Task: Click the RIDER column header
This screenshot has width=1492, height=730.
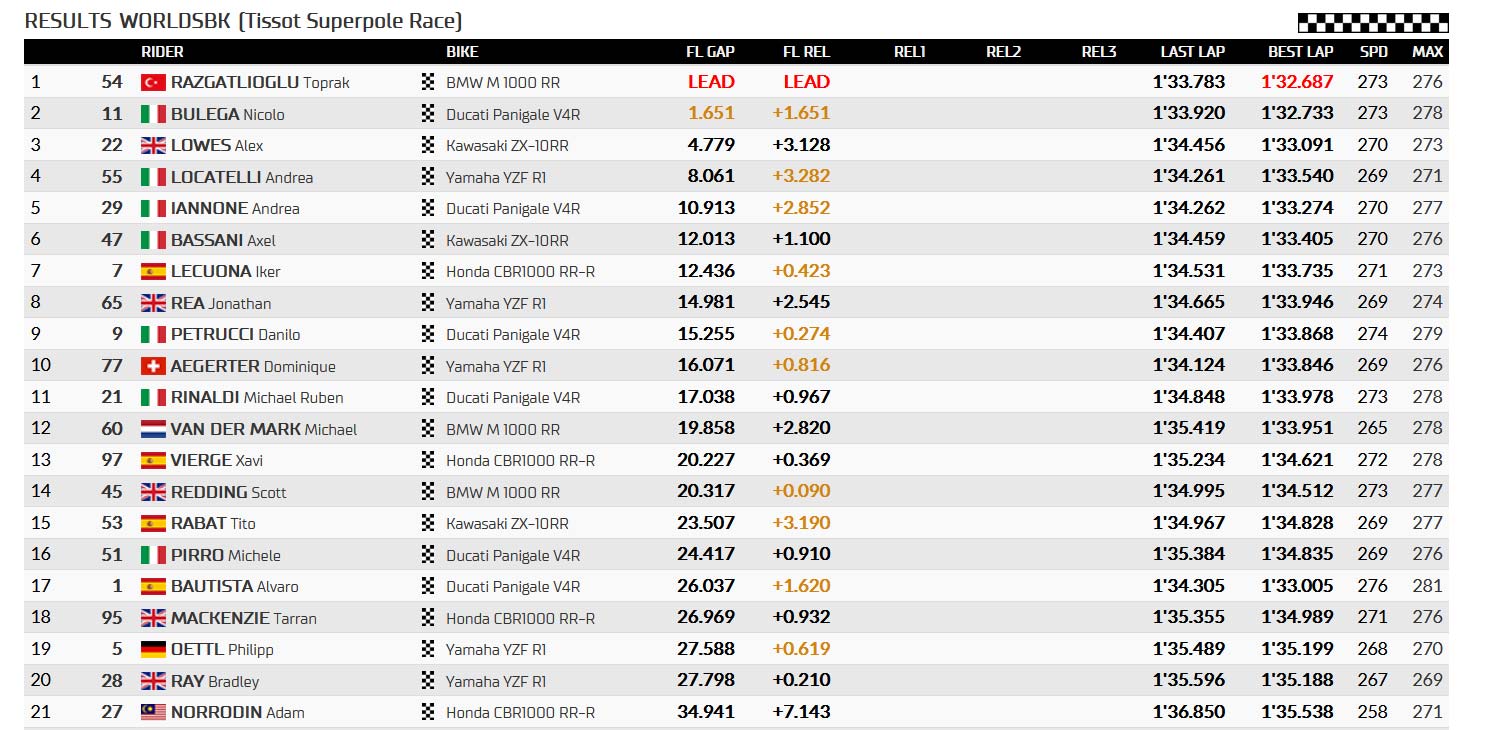Action: tap(162, 52)
